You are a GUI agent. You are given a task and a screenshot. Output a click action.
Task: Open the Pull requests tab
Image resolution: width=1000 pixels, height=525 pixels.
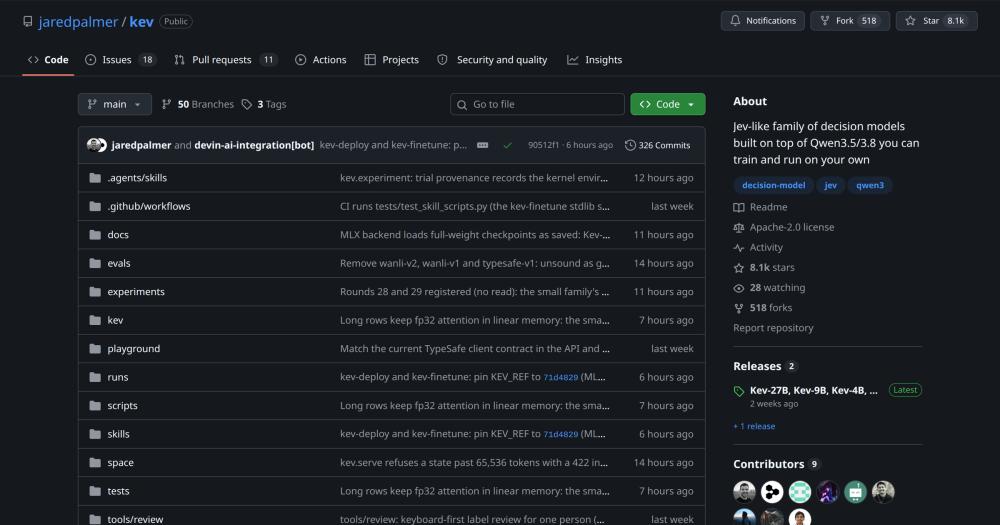point(225,59)
